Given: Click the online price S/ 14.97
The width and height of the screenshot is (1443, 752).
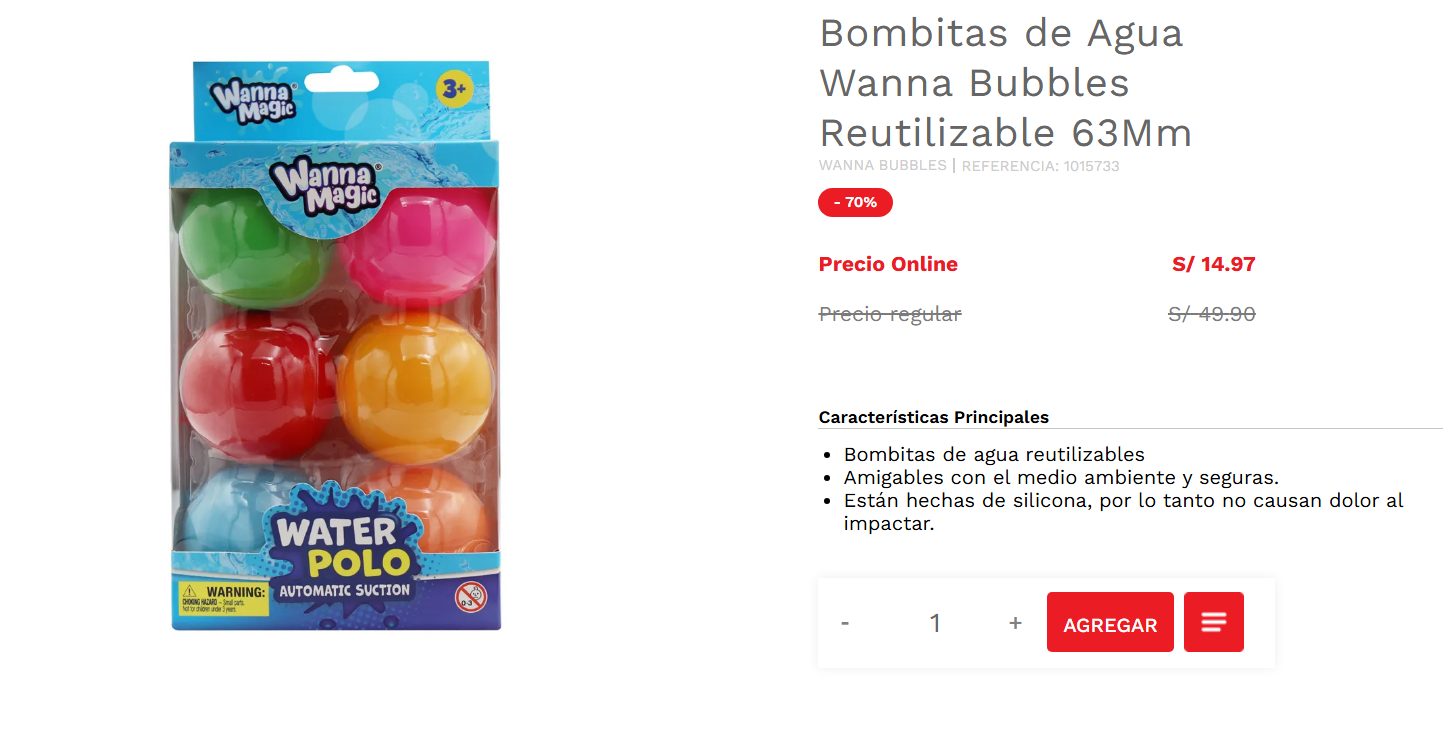Looking at the screenshot, I should click(x=1213, y=264).
